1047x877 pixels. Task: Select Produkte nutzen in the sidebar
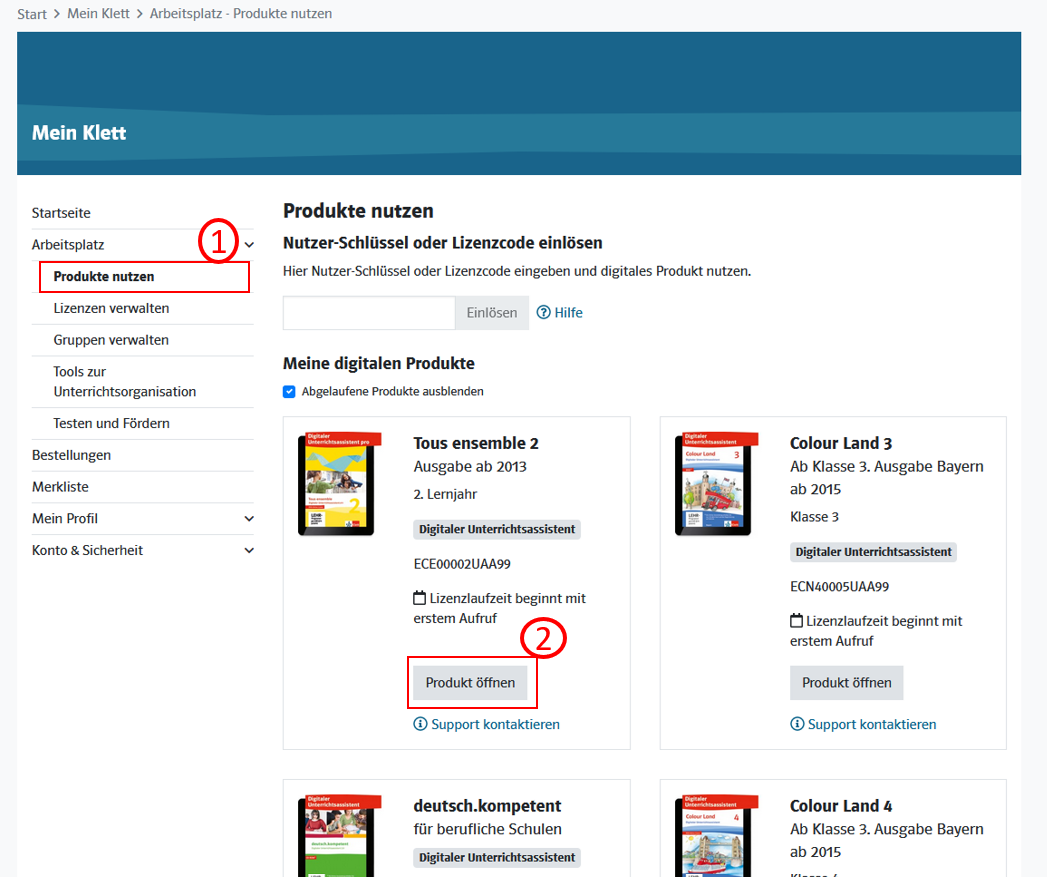(x=103, y=277)
